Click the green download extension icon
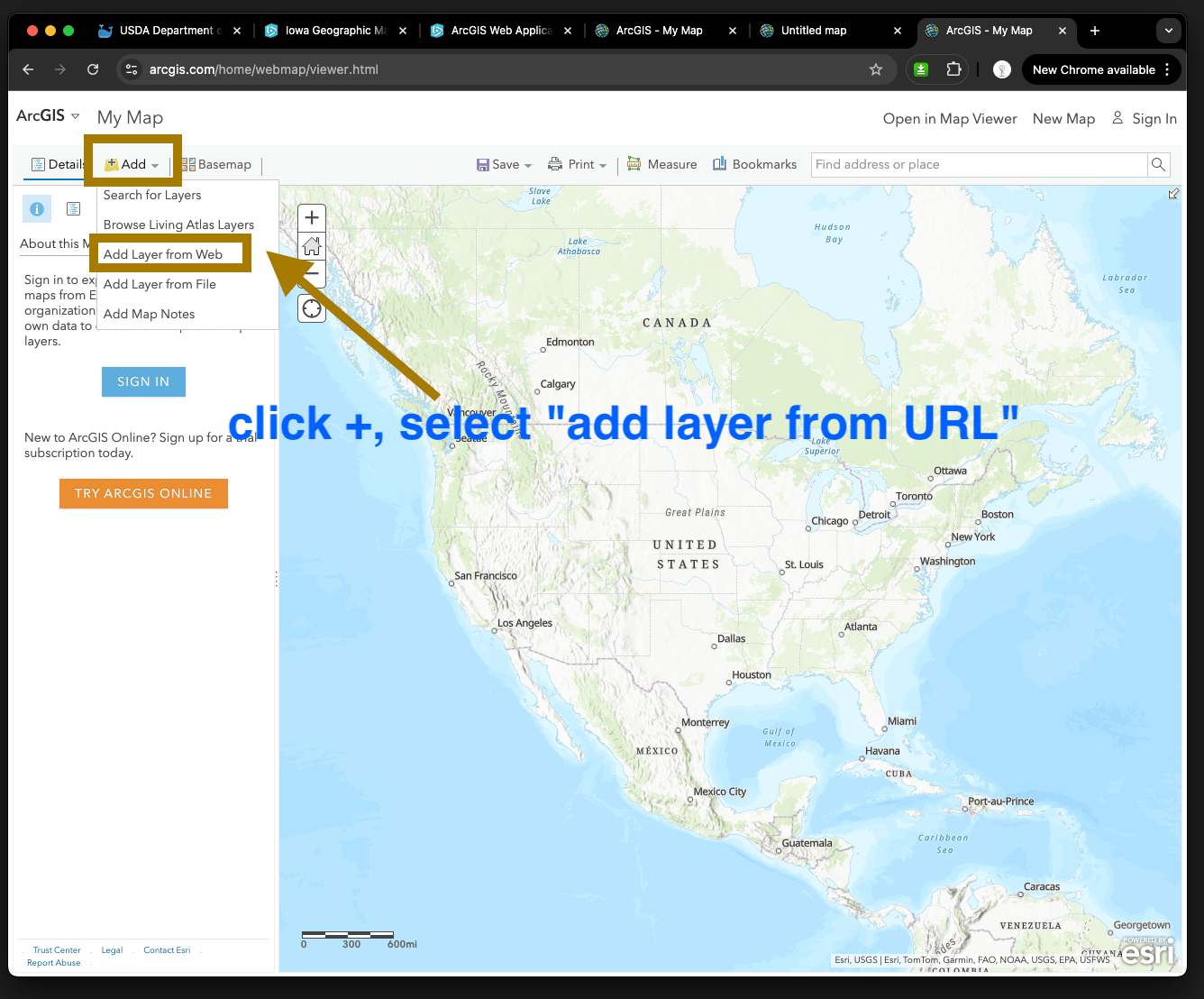 pyautogui.click(x=921, y=69)
